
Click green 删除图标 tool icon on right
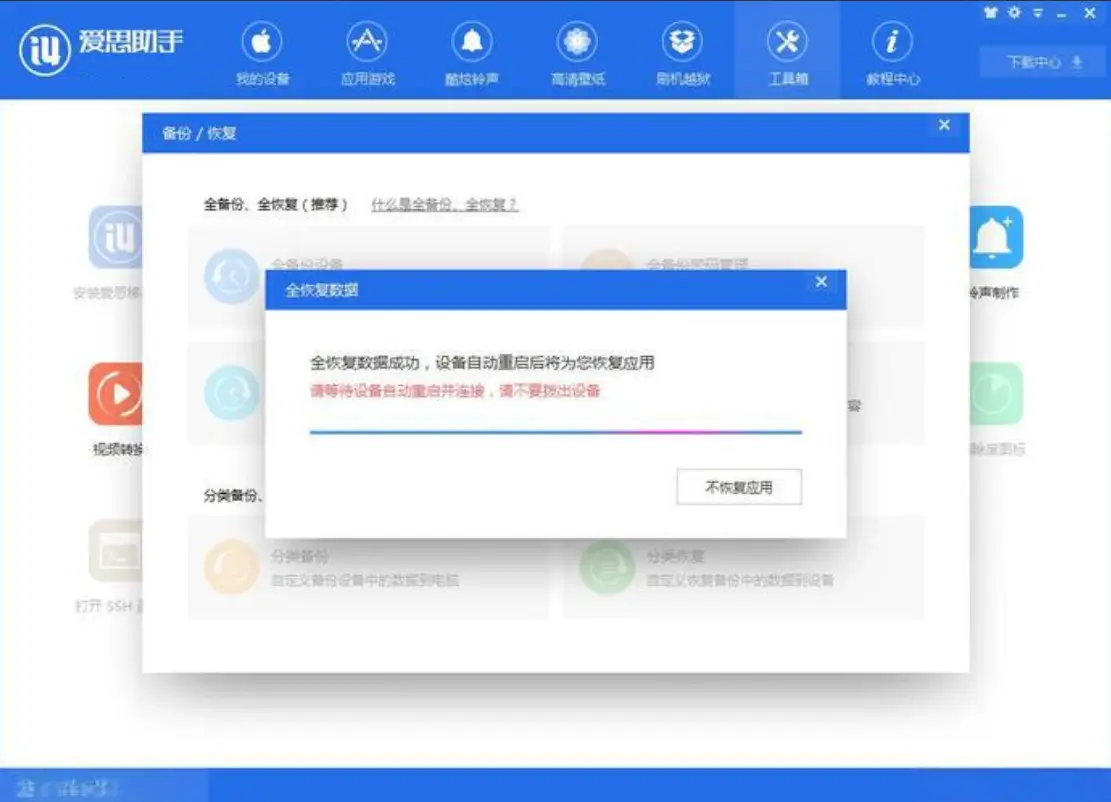point(996,394)
